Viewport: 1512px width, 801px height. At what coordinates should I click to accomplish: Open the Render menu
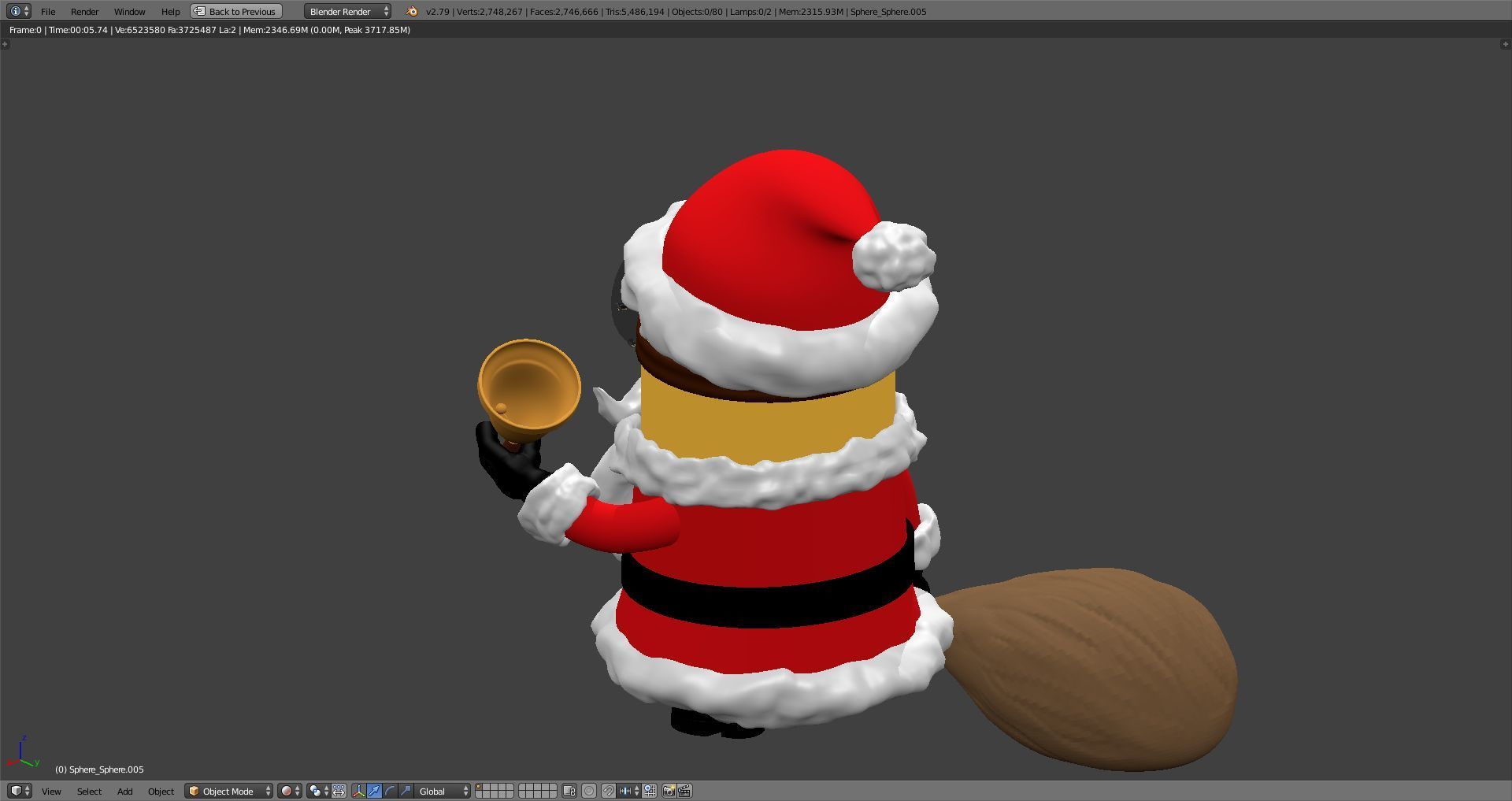pos(85,12)
